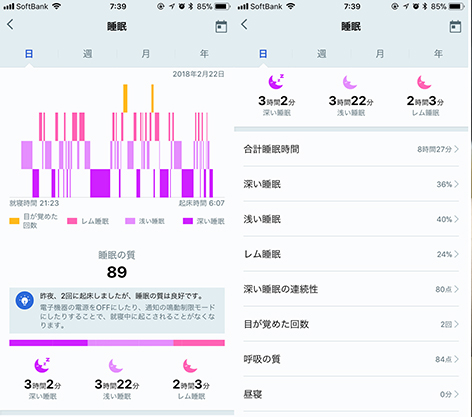
Task: Tap the orange awake legend swatch
Action: (14, 221)
